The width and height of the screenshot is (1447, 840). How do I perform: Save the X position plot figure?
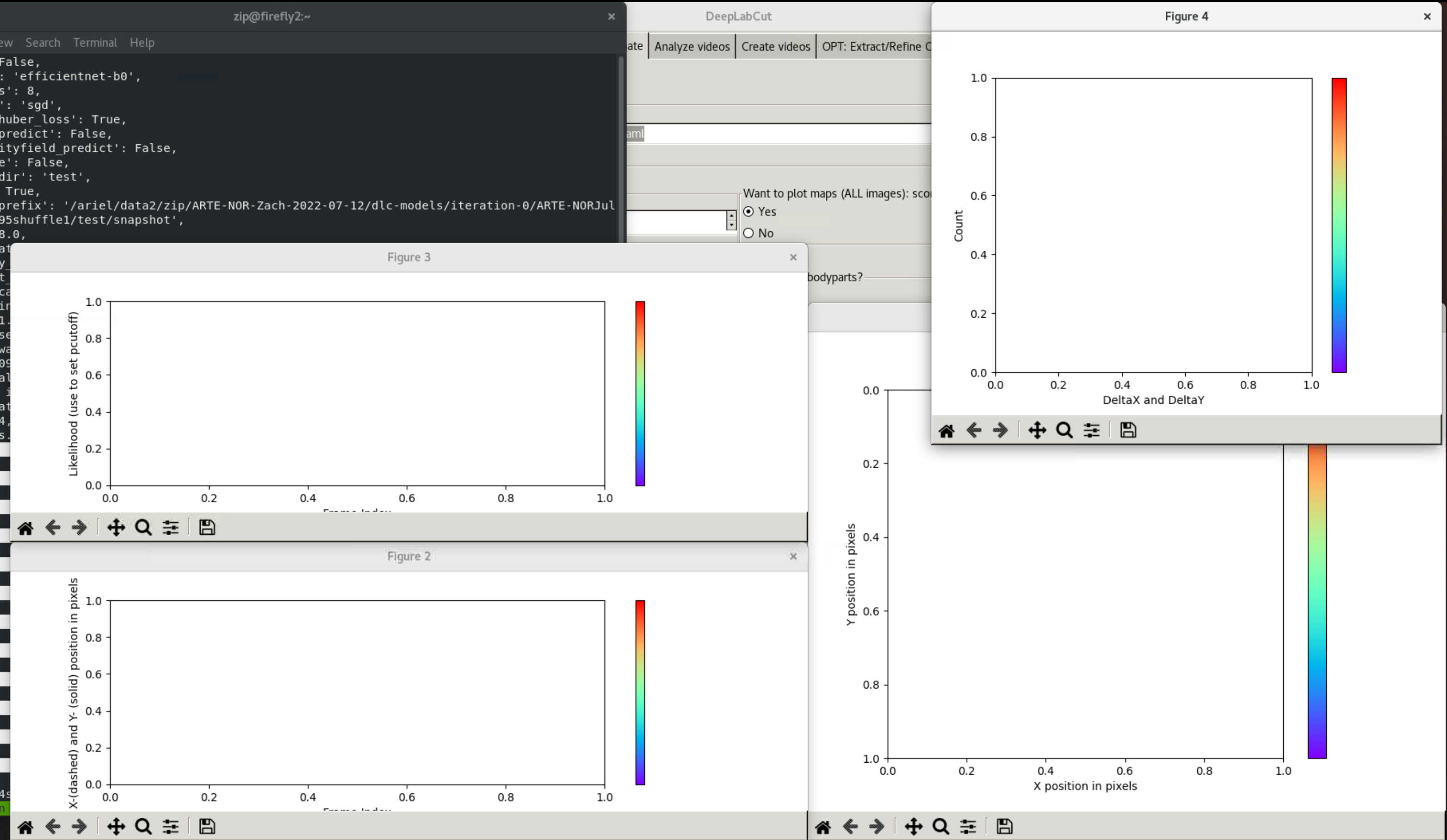point(1004,827)
